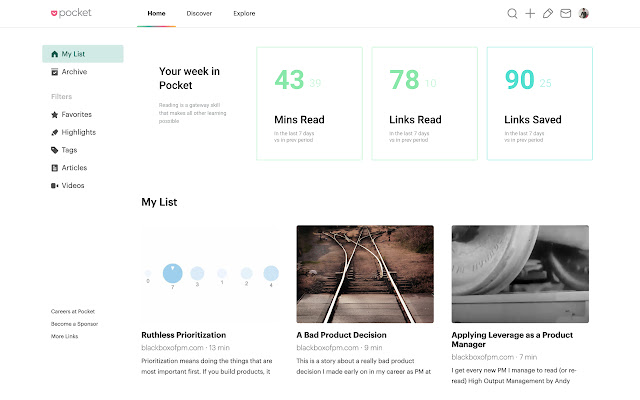The height and width of the screenshot is (400, 640).
Task: Click the grayscale train wheel thumbnail
Action: [x=520, y=274]
